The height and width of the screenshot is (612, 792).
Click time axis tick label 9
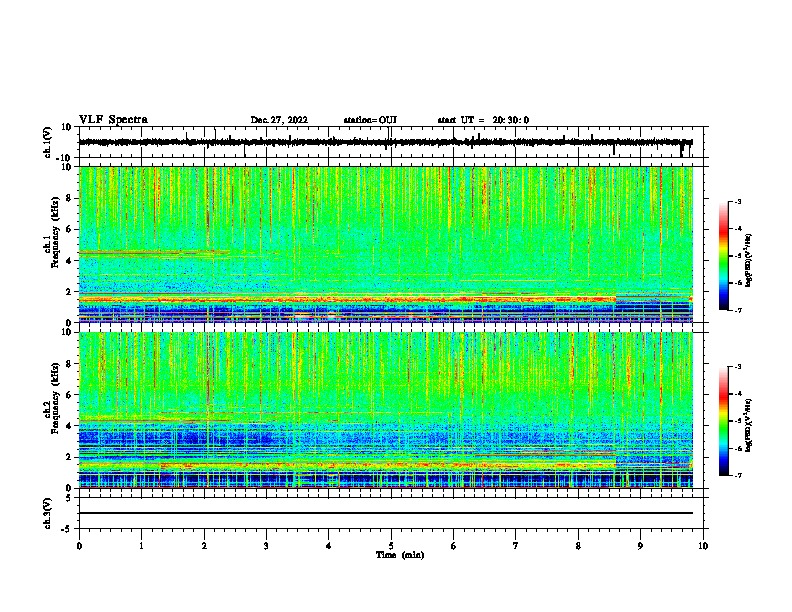[640, 546]
